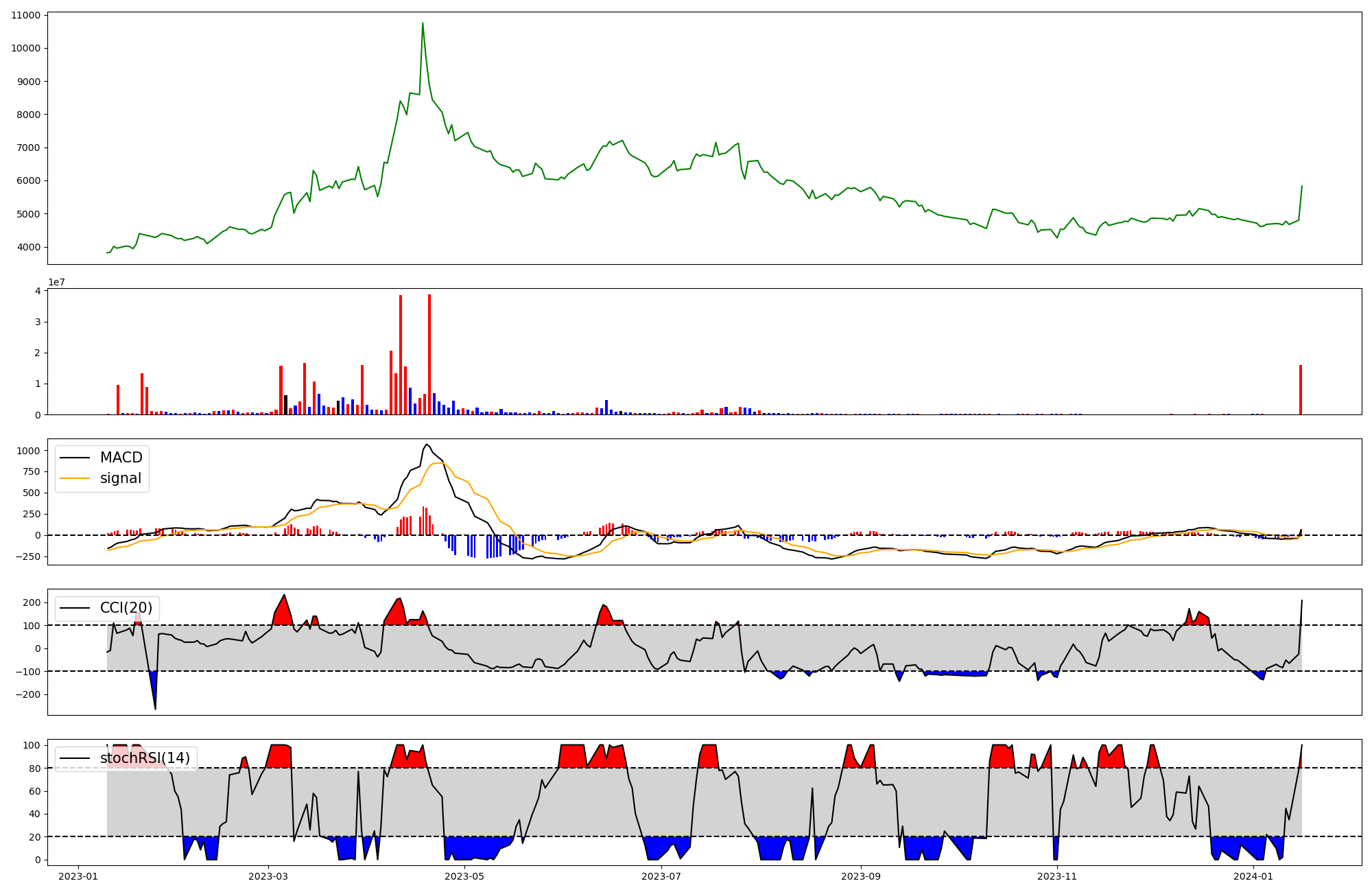The height and width of the screenshot is (892, 1372).
Task: Click the 4000 price axis tick label
Action: pyautogui.click(x=28, y=247)
